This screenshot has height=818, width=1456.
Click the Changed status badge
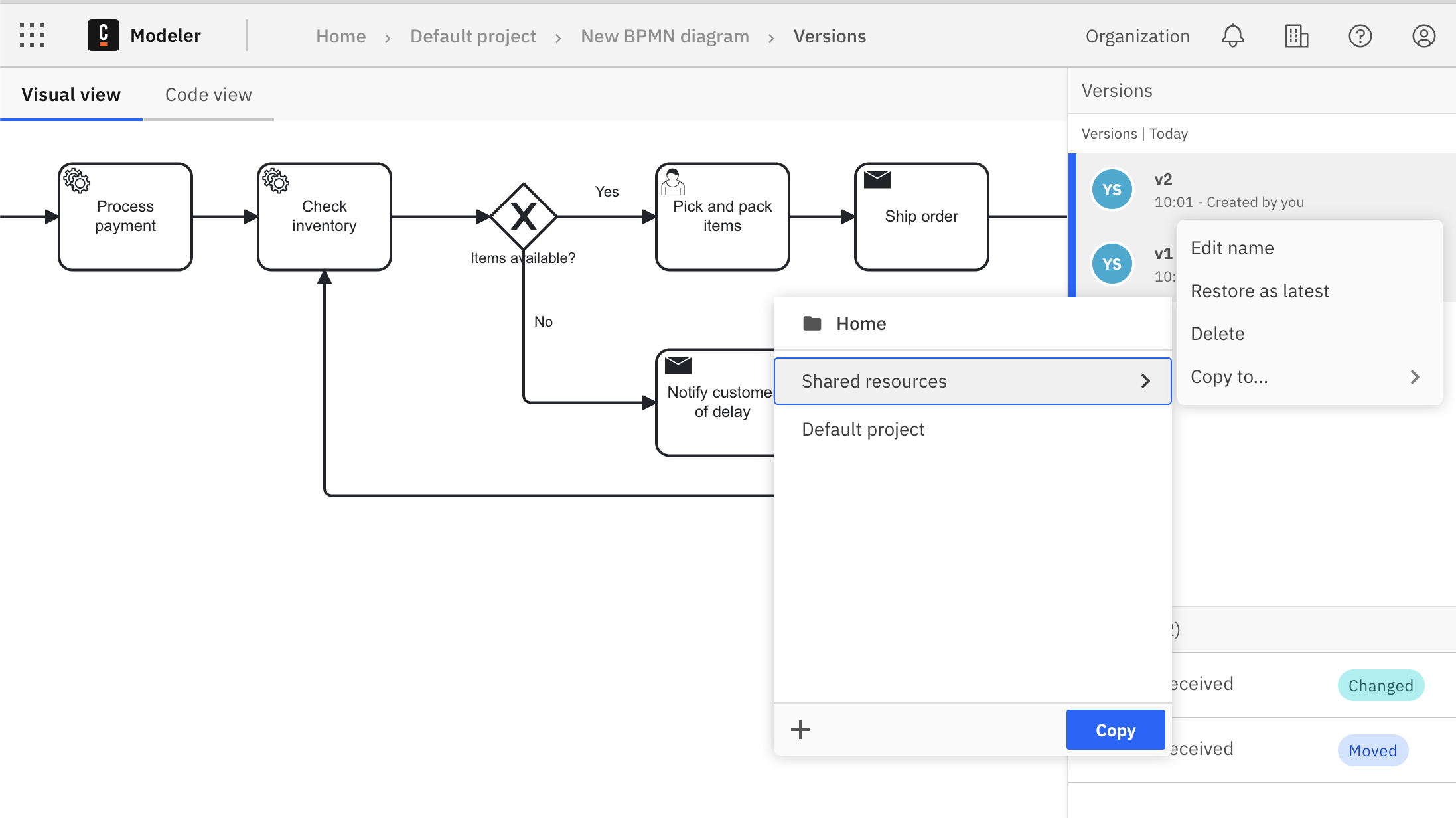coord(1381,685)
